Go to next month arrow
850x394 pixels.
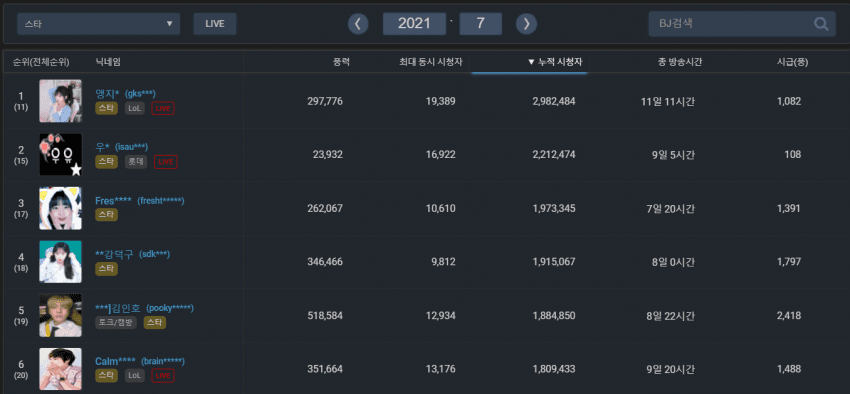[526, 24]
